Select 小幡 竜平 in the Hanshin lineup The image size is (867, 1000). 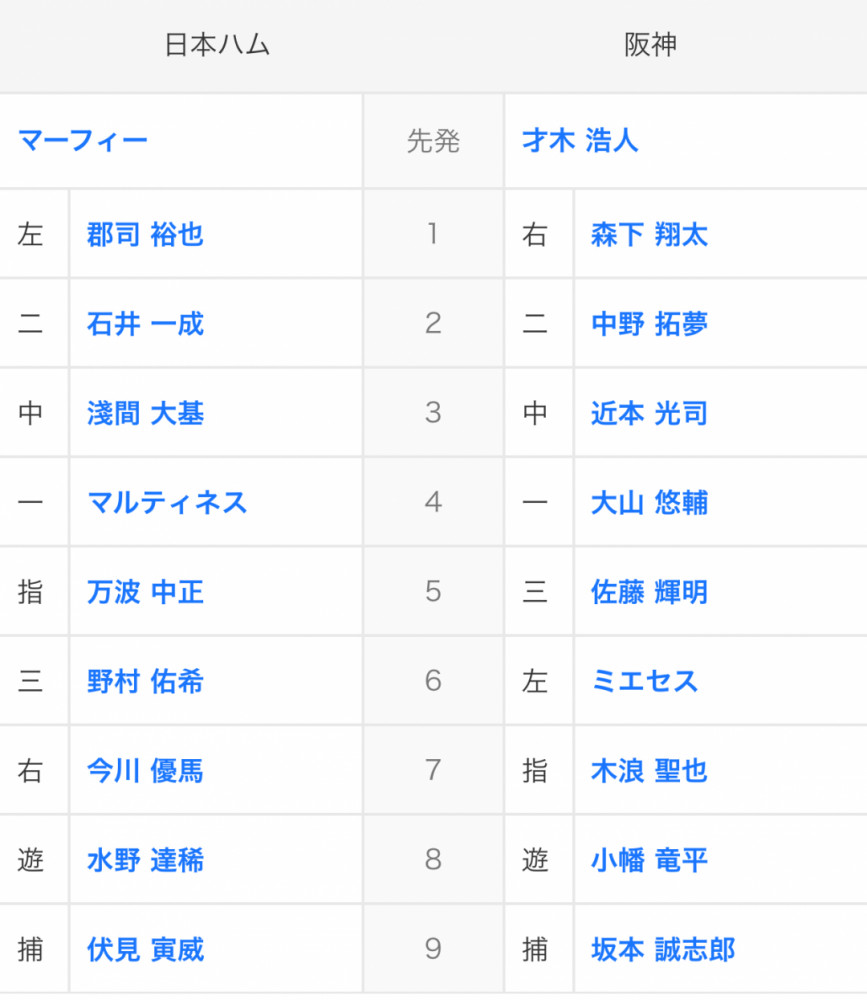[650, 860]
